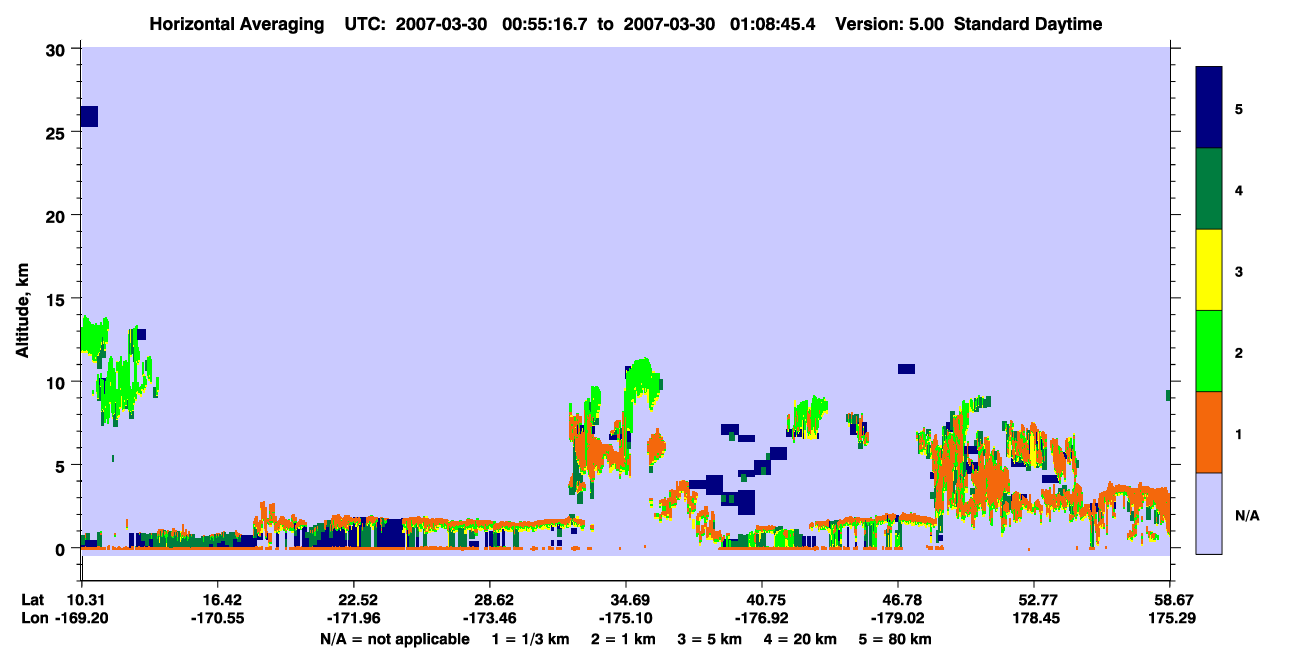
Task: Click longitude value -169.20
Action: 82,619
